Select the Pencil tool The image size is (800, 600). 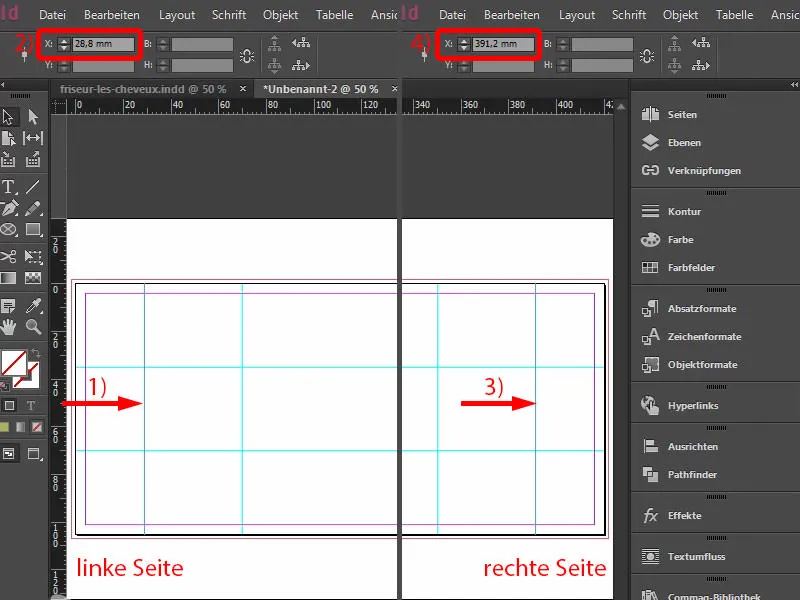pos(33,208)
